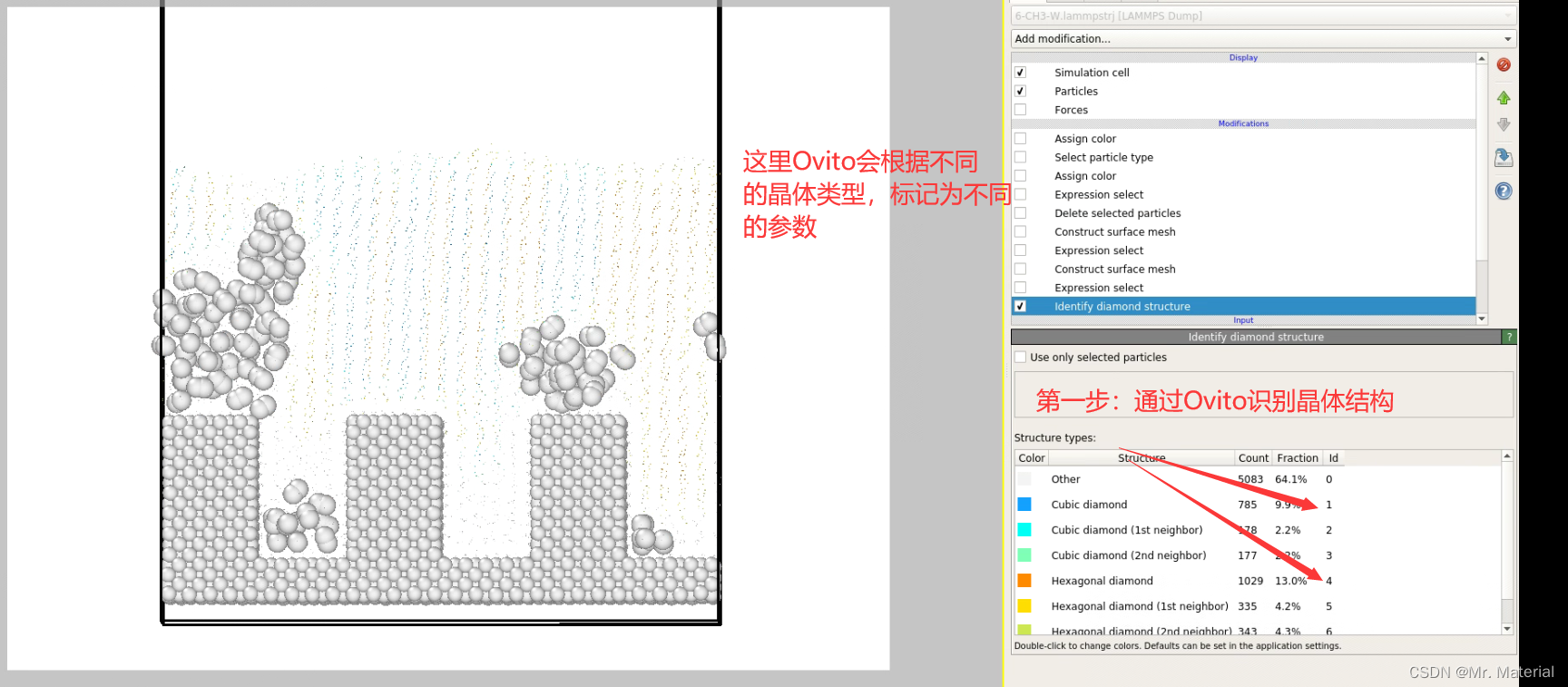
Task: Click the Id column header
Action: click(1333, 458)
